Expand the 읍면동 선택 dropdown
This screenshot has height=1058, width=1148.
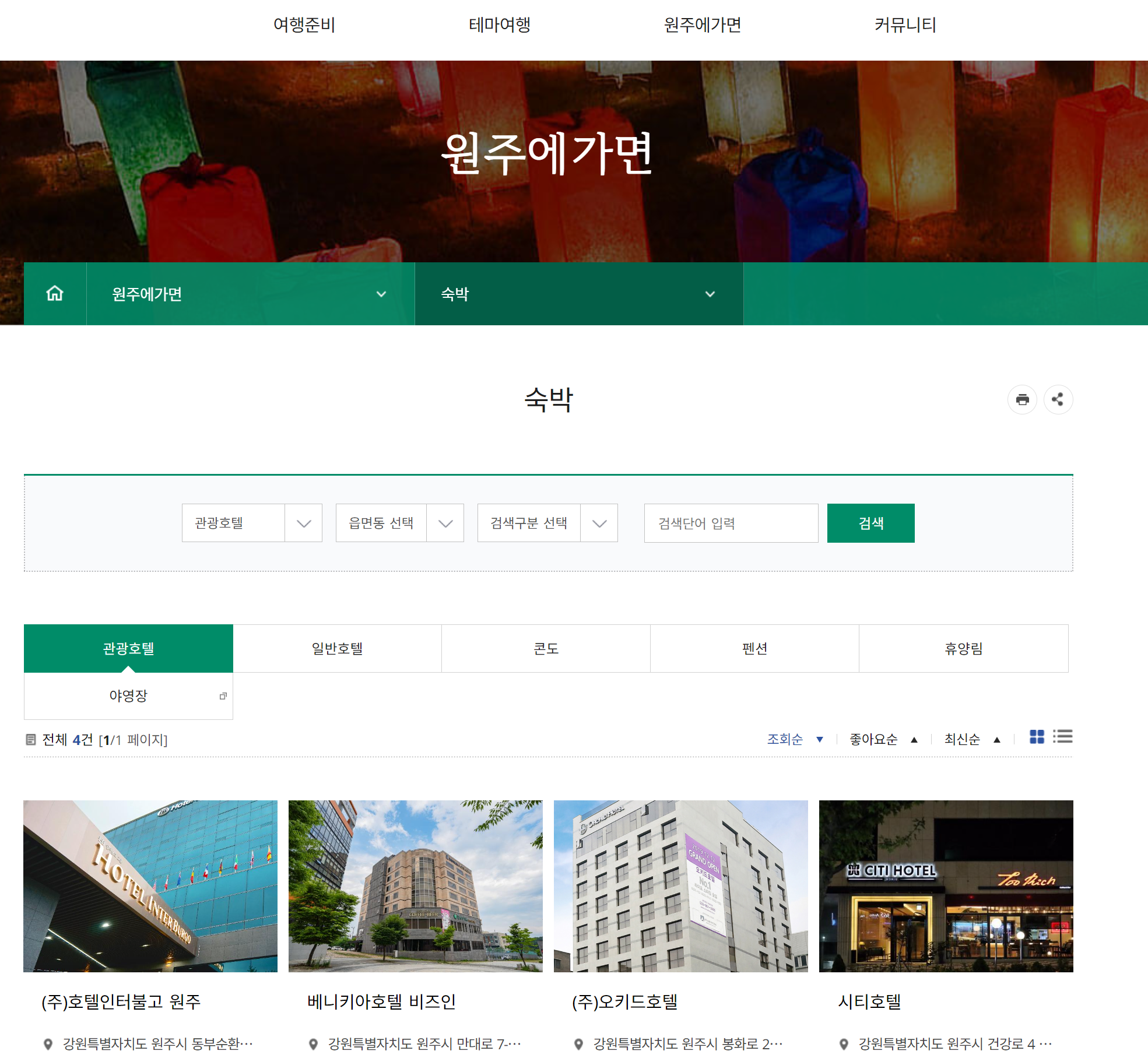click(x=445, y=523)
